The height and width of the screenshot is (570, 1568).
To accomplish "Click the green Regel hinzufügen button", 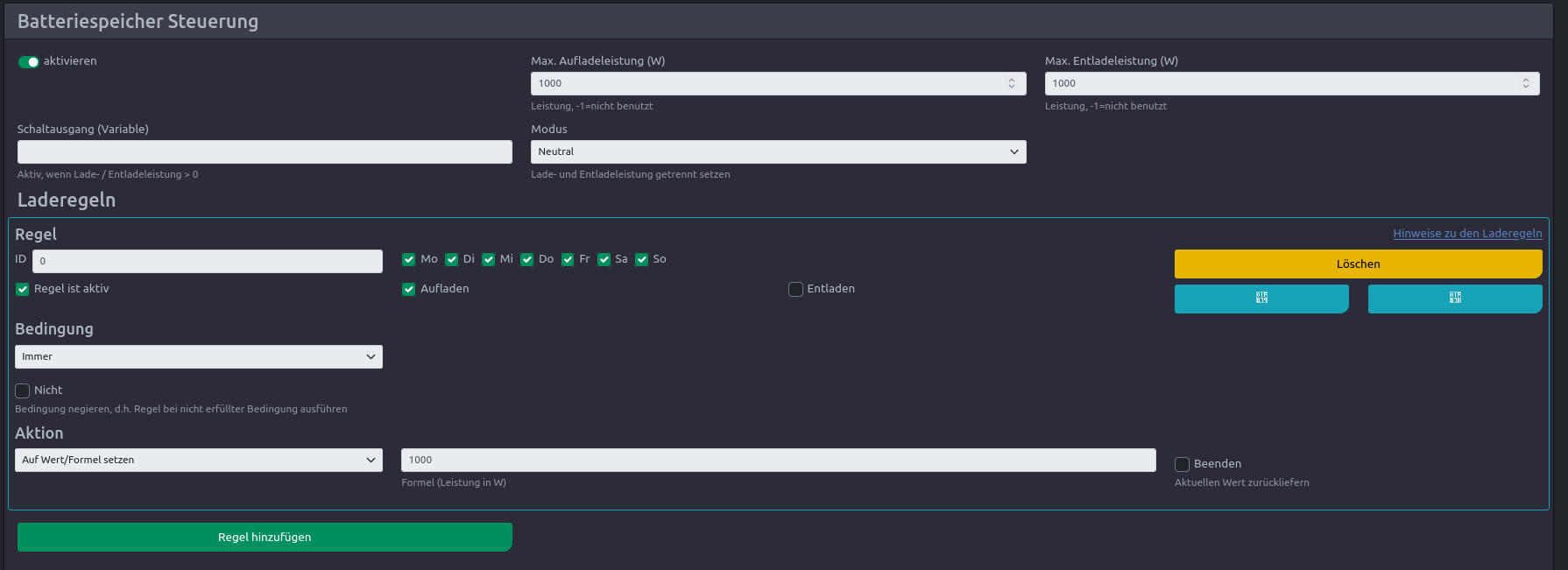I will pyautogui.click(x=265, y=537).
